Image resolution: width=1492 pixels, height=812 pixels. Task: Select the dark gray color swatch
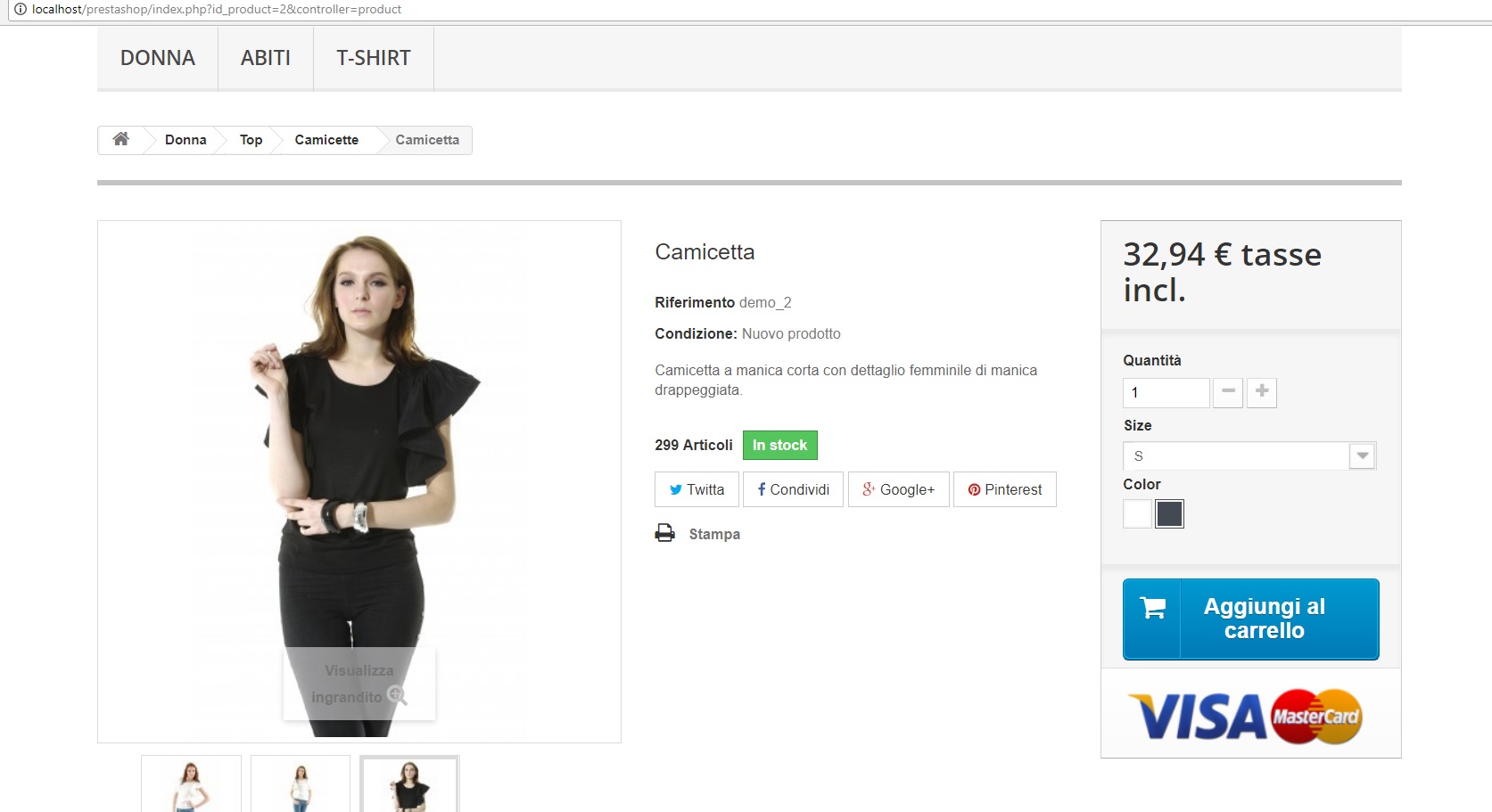(1169, 514)
